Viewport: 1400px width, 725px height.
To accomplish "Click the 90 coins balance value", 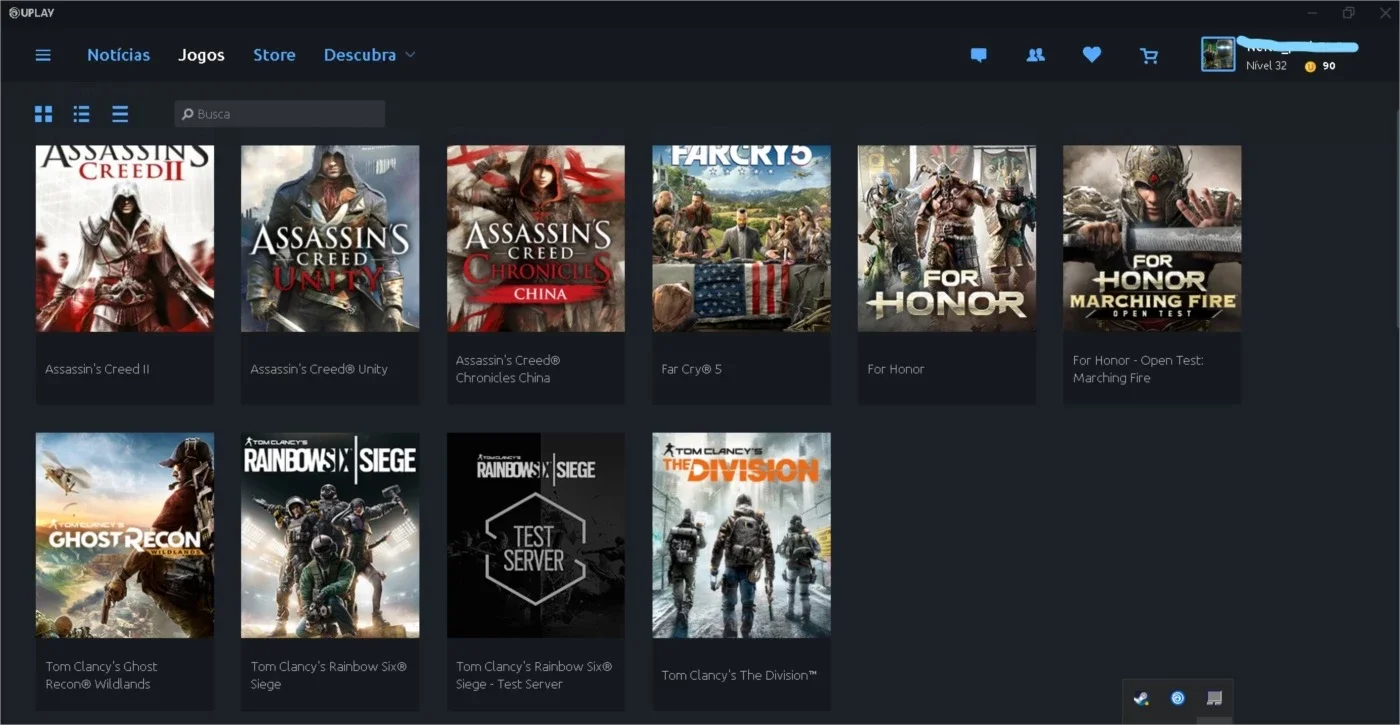I will (1329, 66).
